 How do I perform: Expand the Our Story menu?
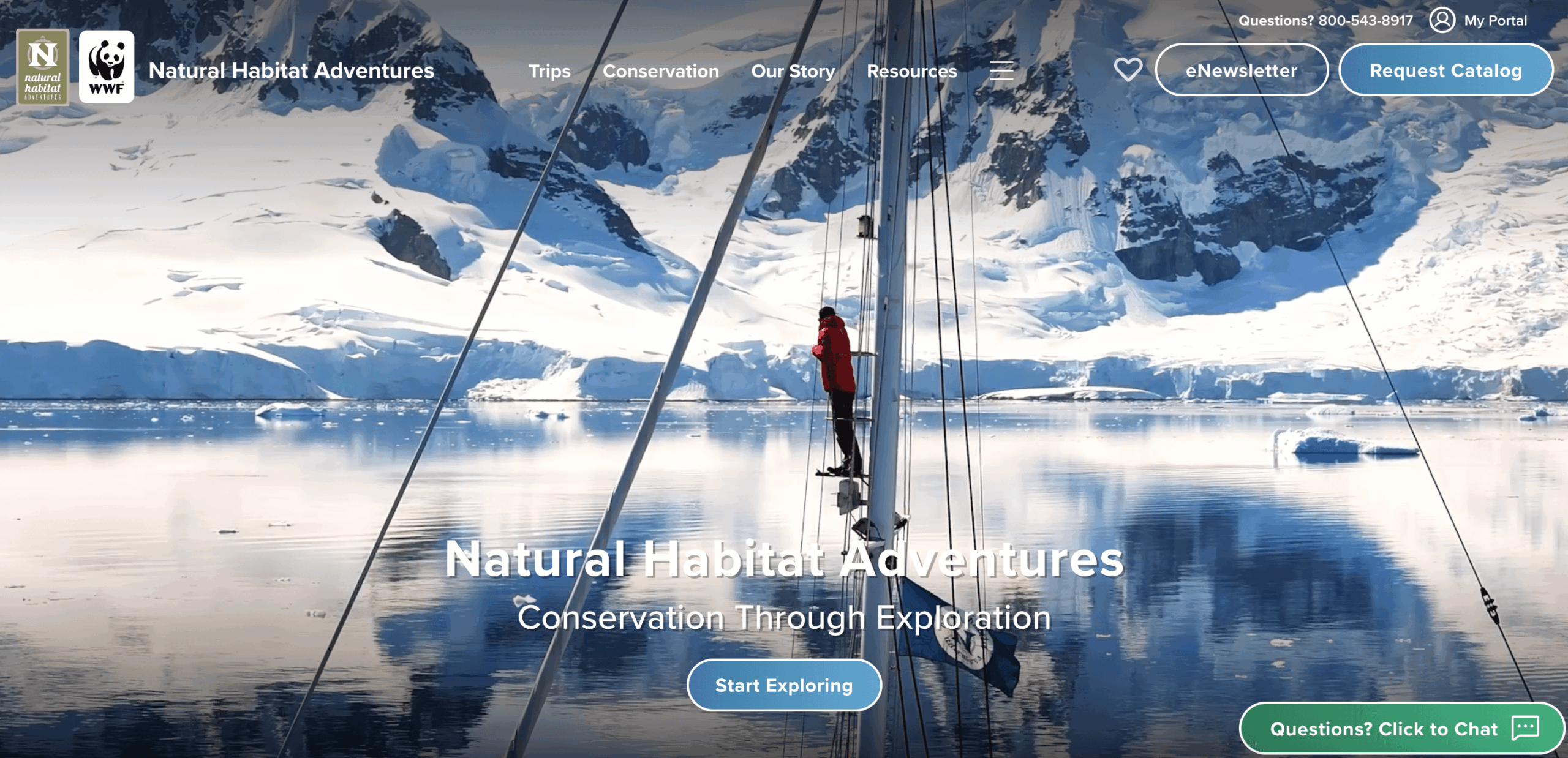coord(793,71)
